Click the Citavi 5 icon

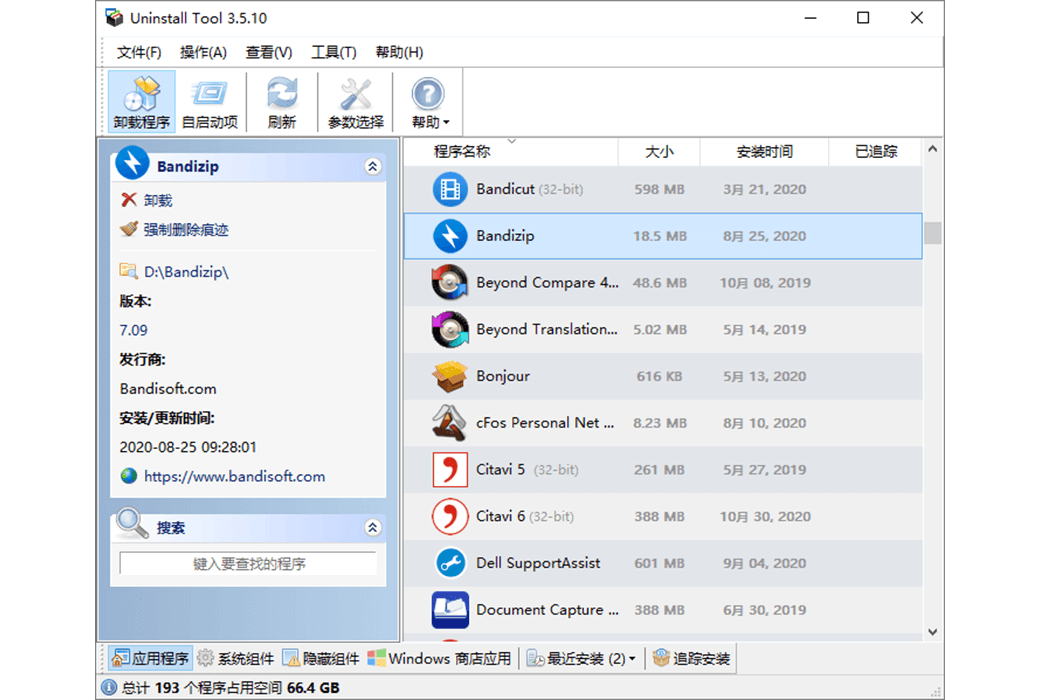tap(450, 470)
